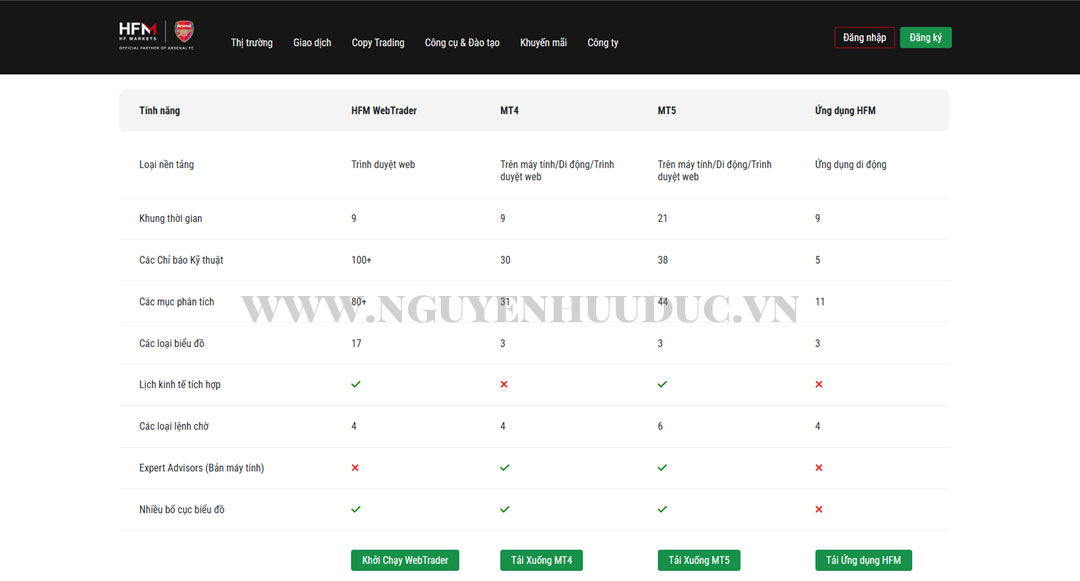Click the Ứng dụng HFM column header
This screenshot has width=1080, height=581.
[x=845, y=110]
